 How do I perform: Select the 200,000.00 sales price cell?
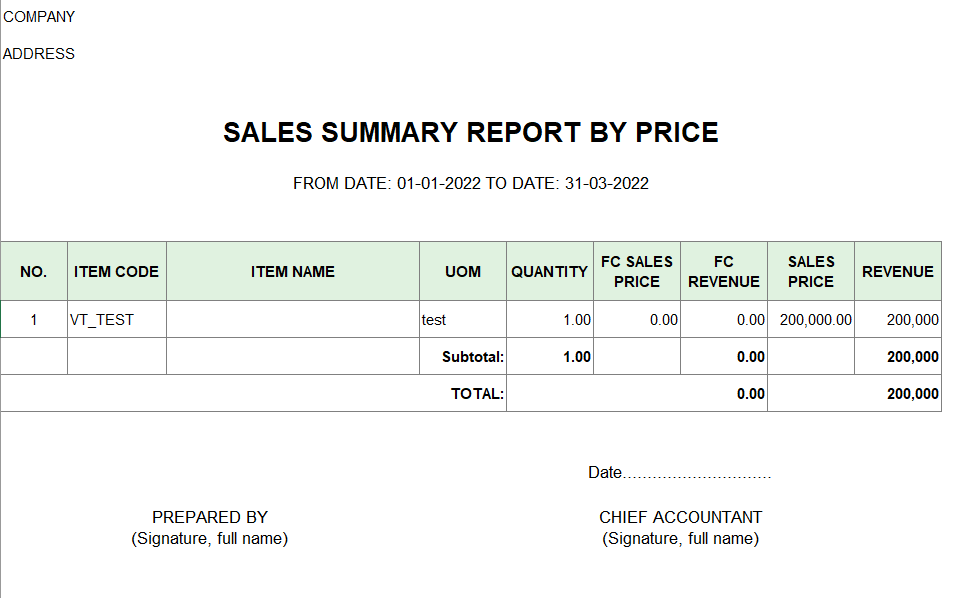pos(811,320)
